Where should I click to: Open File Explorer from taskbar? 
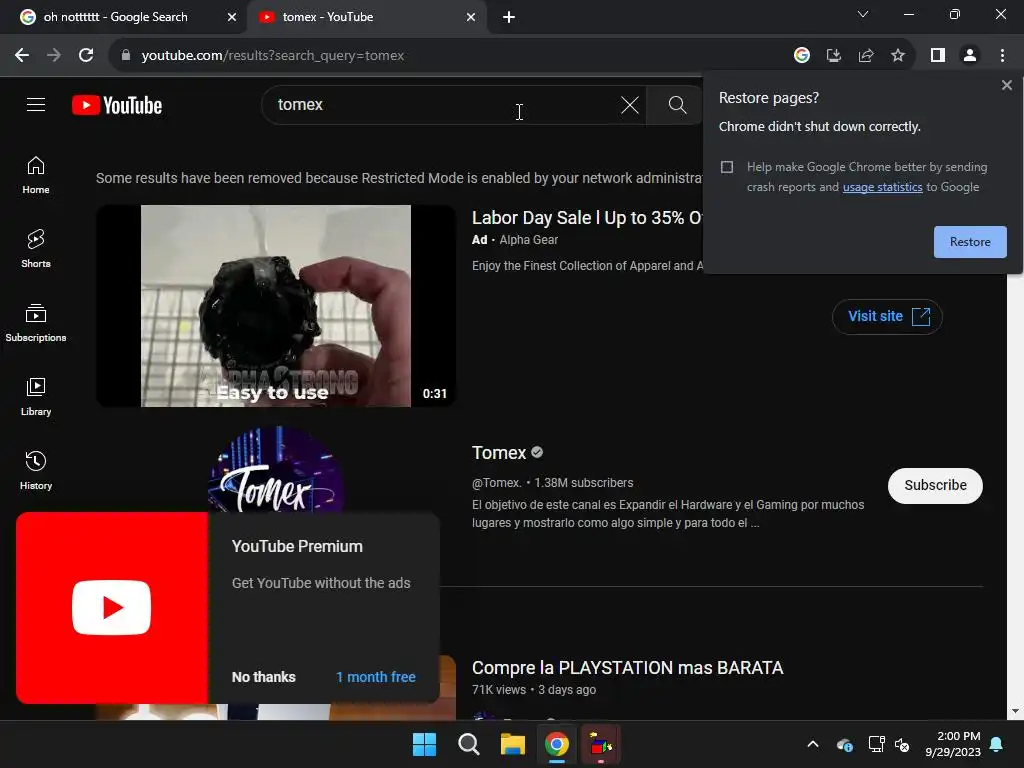click(513, 744)
